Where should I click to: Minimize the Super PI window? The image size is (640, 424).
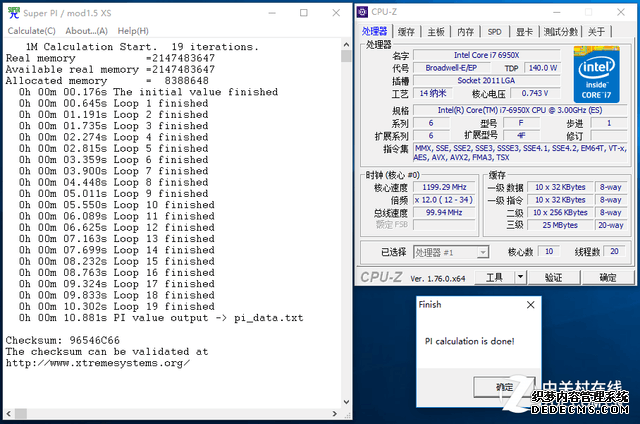pos(272,13)
